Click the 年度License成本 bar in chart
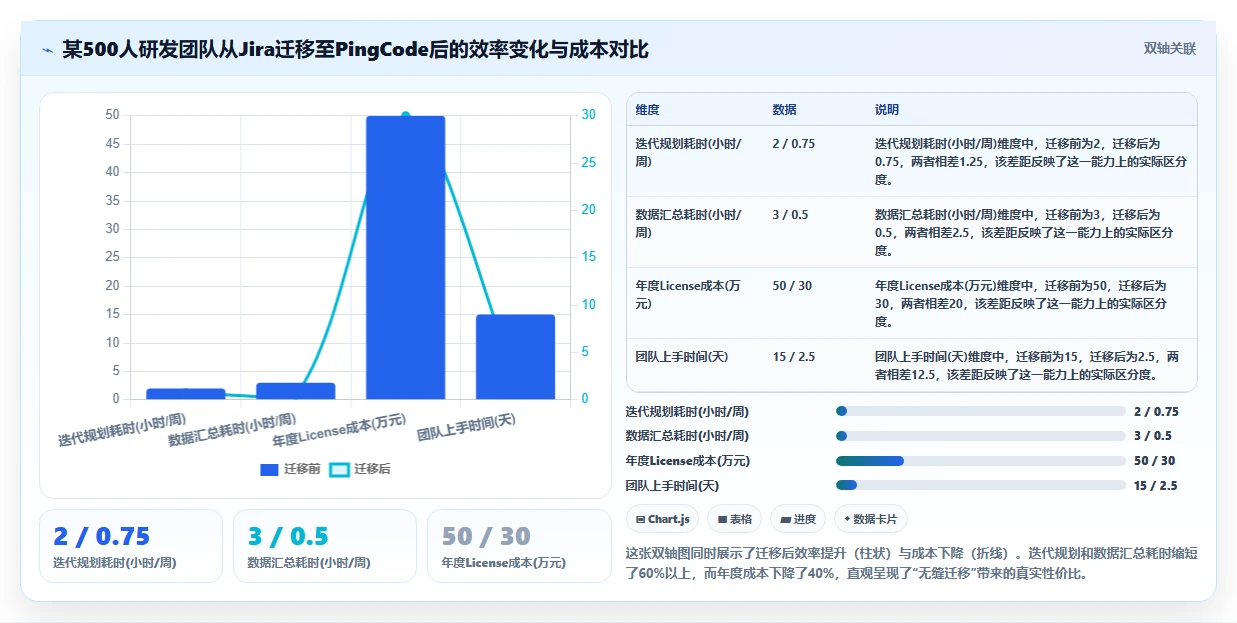 pyautogui.click(x=405, y=257)
